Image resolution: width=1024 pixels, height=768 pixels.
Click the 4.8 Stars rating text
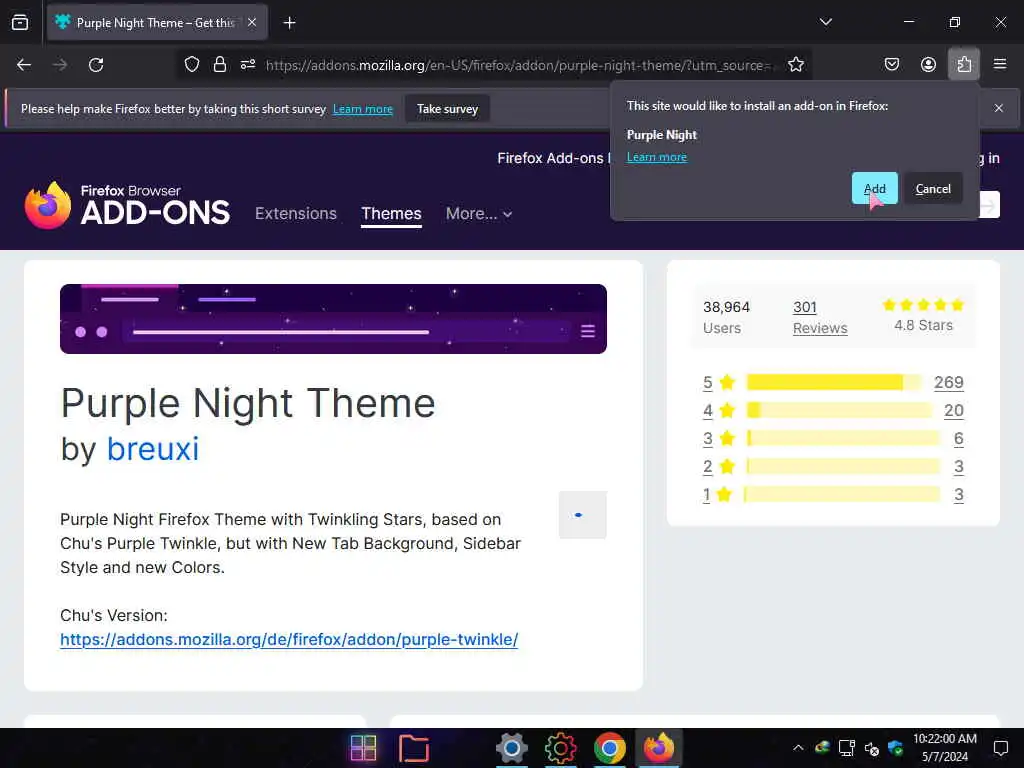coord(923,325)
